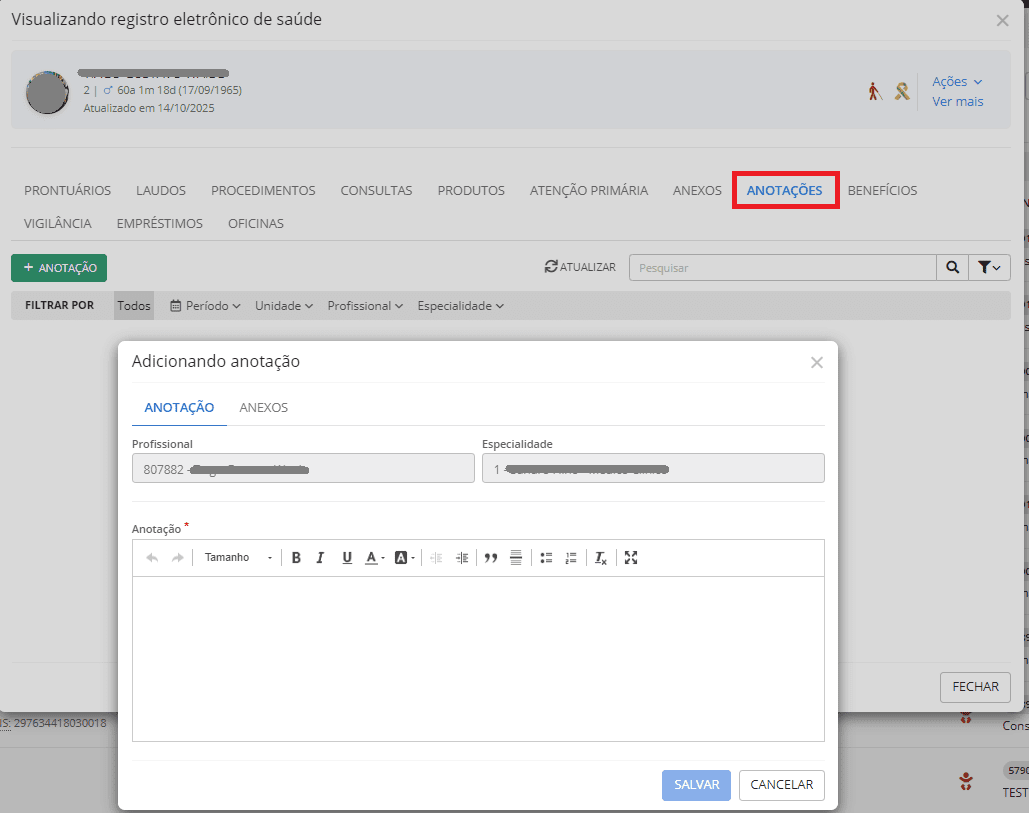Click the remove formatting icon
Viewport: 1029px width, 813px height.
pos(600,558)
